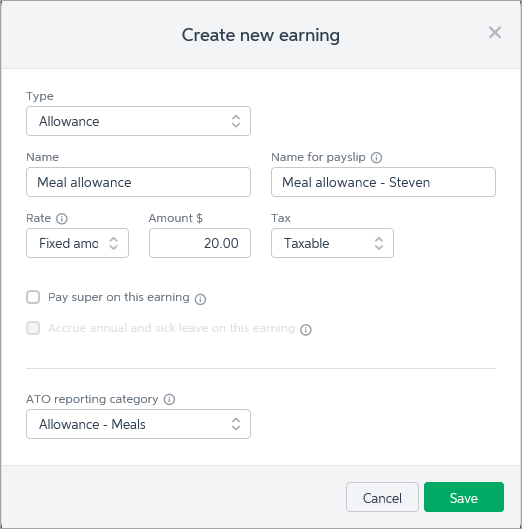This screenshot has height=529, width=522.
Task: Select the Name for payslip text field
Action: pos(383,182)
